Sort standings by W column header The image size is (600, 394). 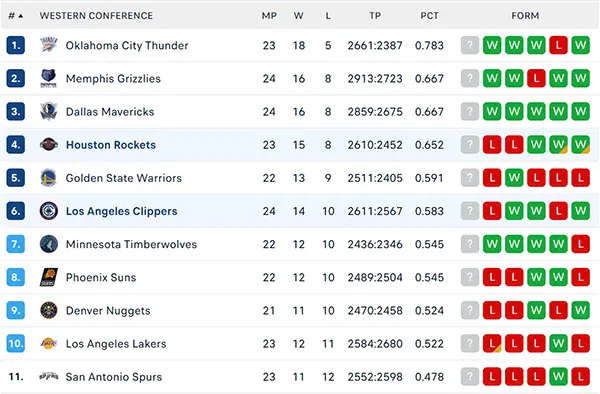point(298,16)
